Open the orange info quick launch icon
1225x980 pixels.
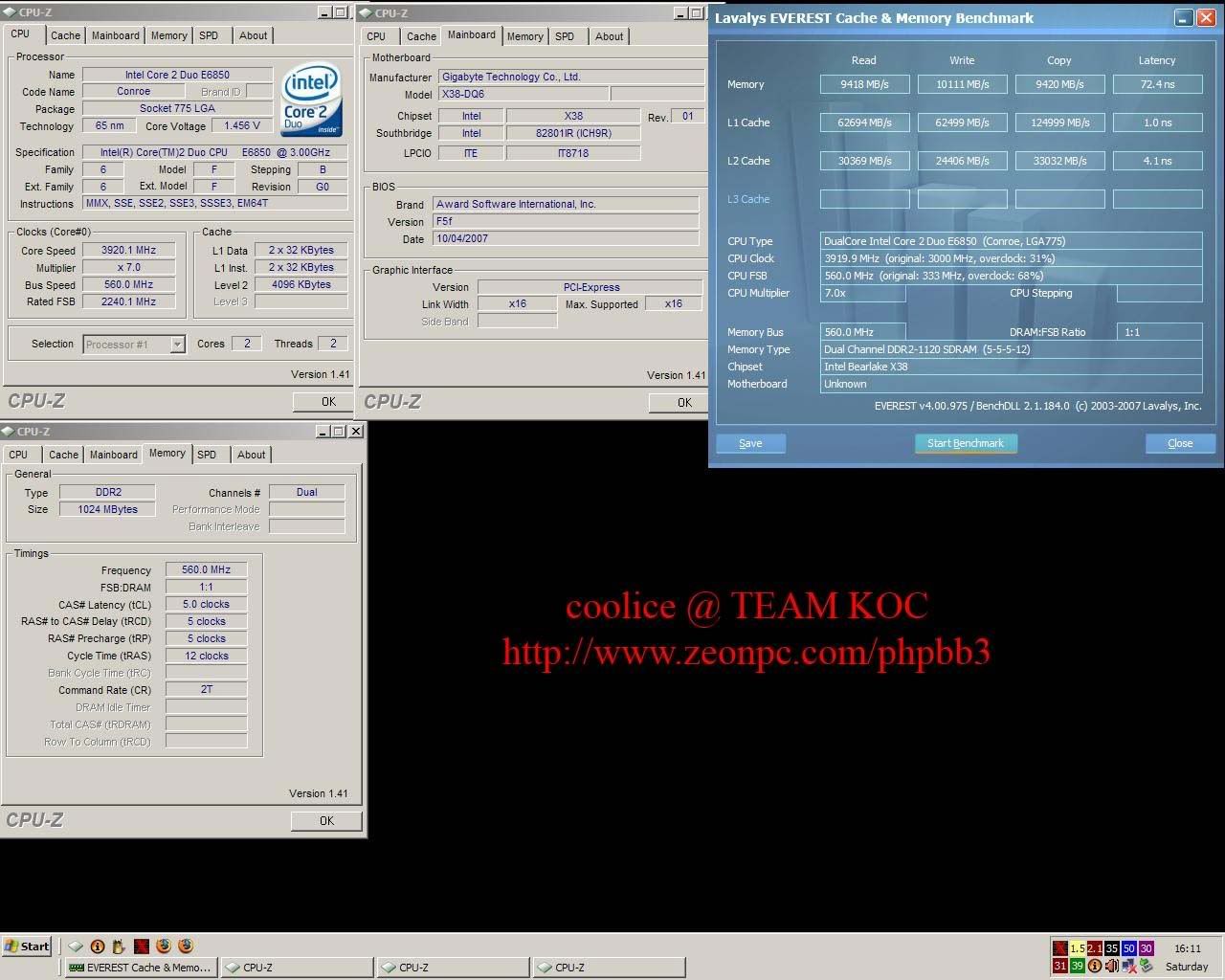pyautogui.click(x=98, y=947)
